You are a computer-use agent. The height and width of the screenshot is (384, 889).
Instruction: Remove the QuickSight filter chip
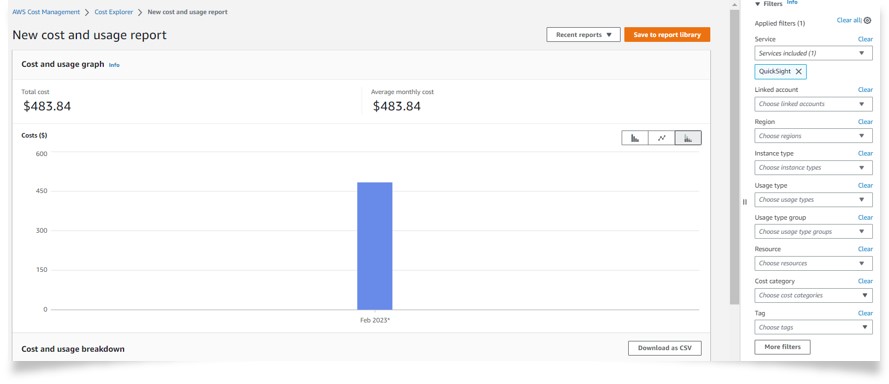pos(798,71)
